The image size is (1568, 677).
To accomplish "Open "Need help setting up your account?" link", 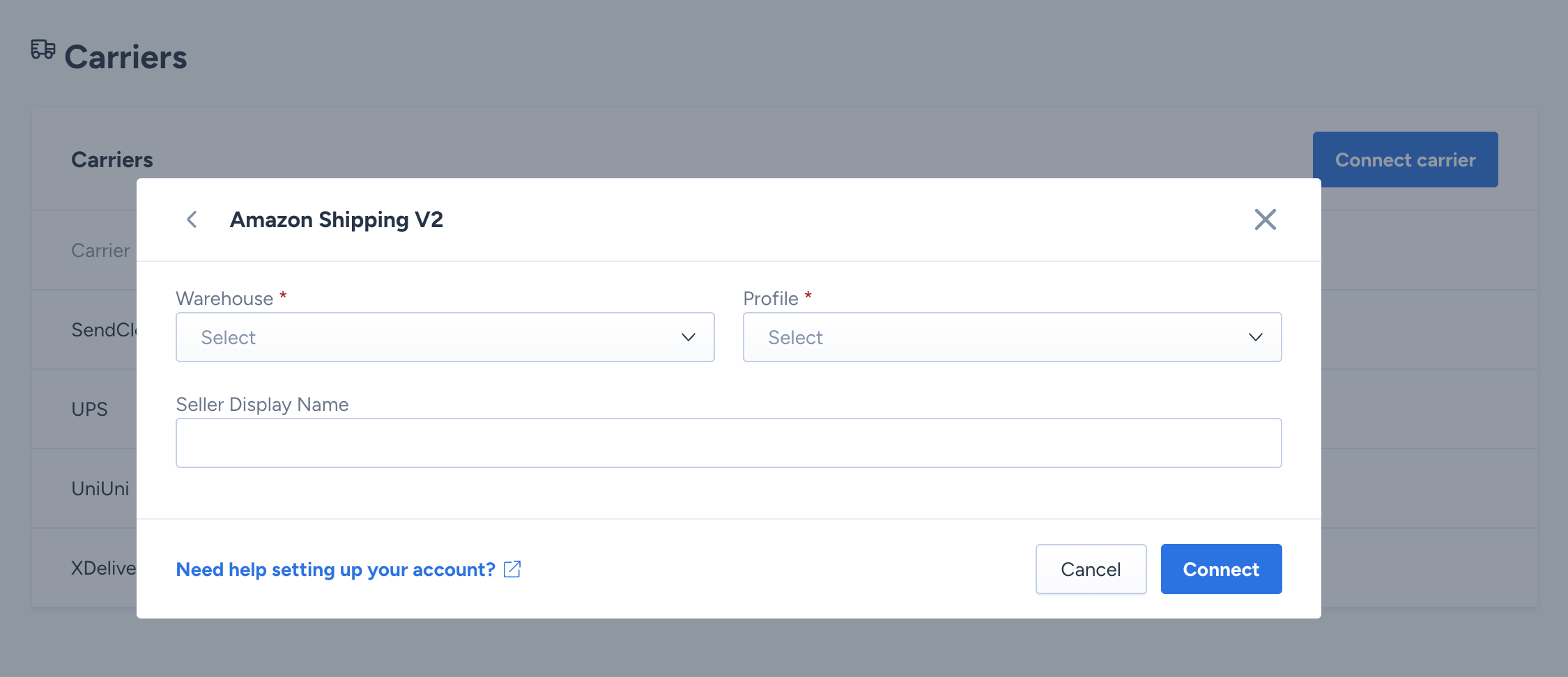I will [x=335, y=570].
